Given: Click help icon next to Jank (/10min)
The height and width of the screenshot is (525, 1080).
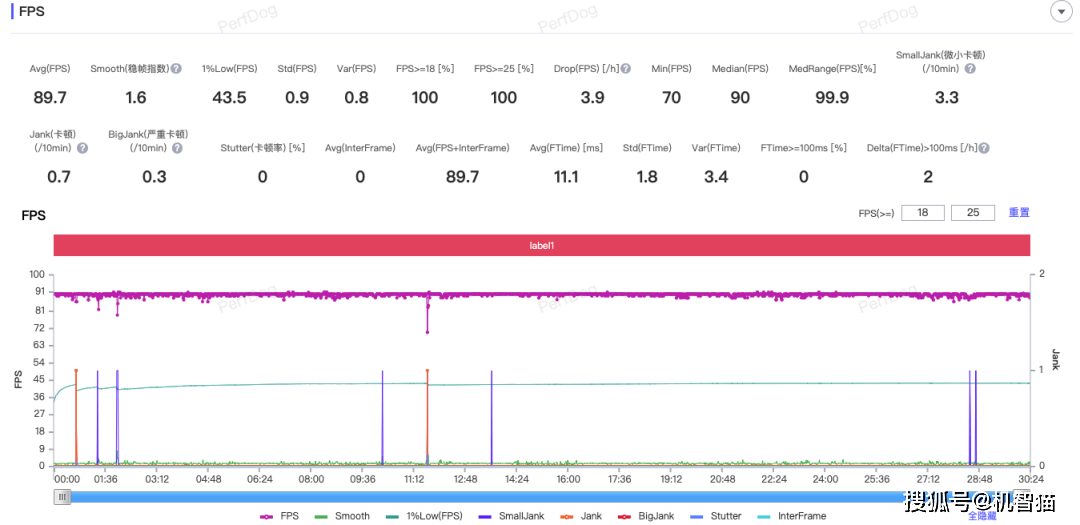Looking at the screenshot, I should click(x=83, y=148).
